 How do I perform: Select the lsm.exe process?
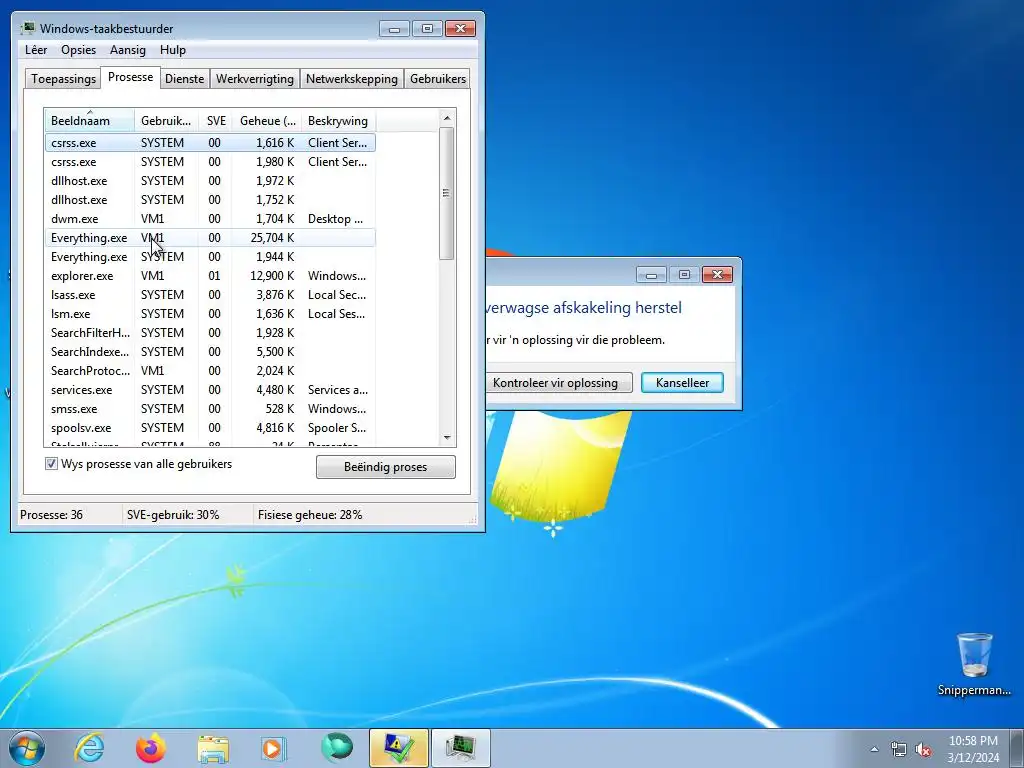pos(210,313)
